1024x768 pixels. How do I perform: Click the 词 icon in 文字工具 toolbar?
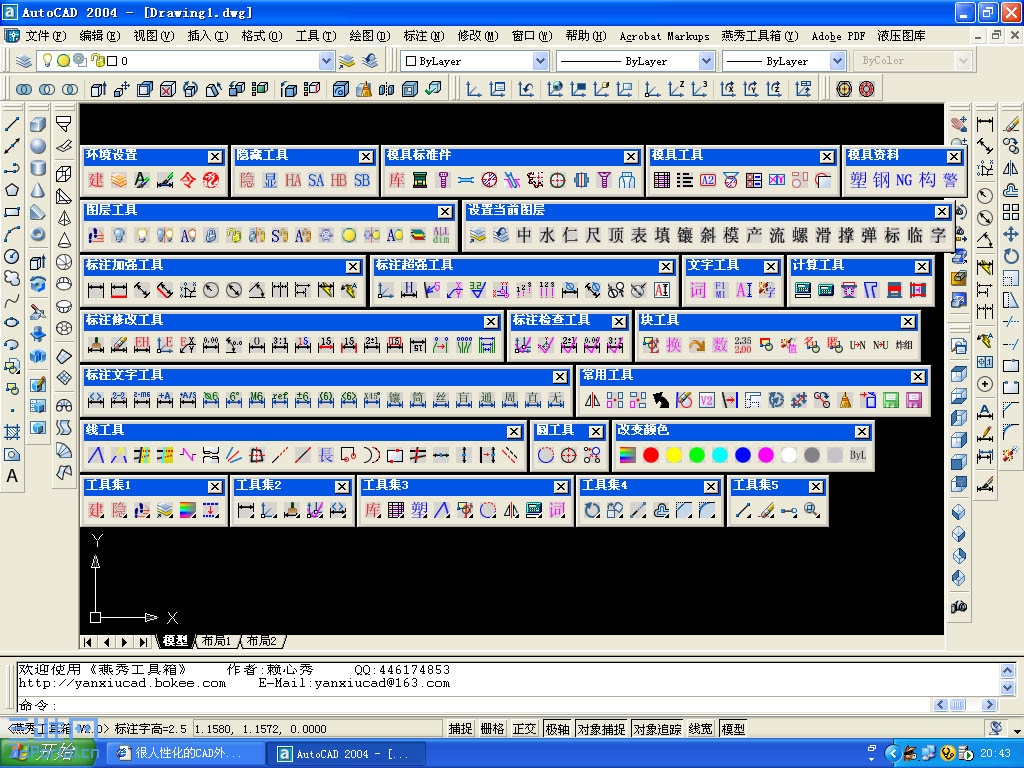pos(697,290)
